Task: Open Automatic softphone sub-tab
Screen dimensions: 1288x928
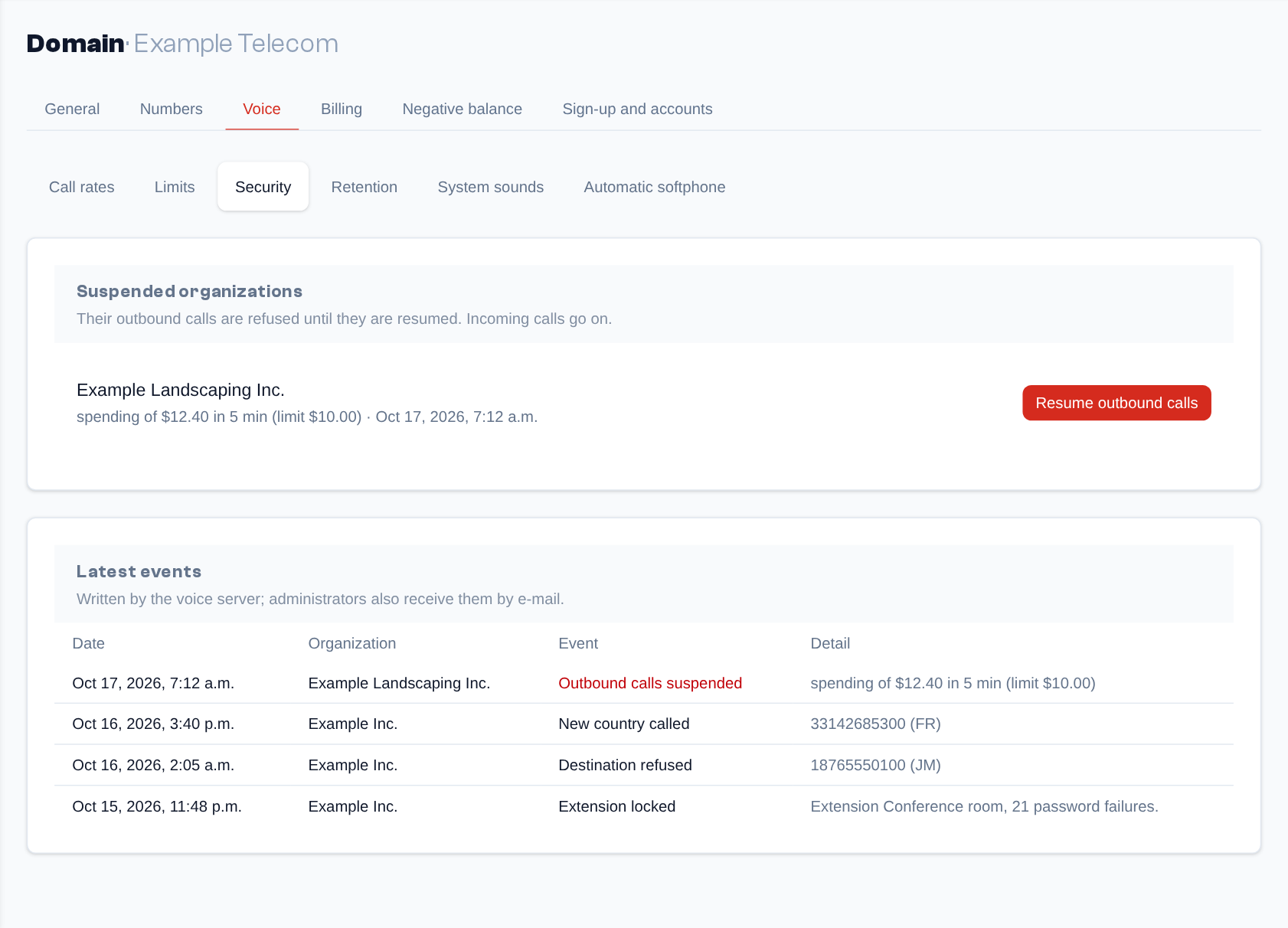Action: (655, 187)
